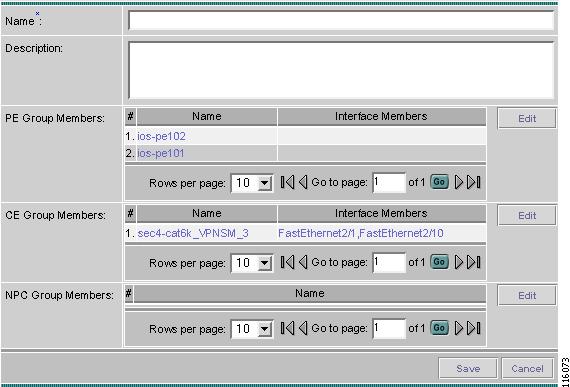Go to first page in PE Group Members
Screen dimensions: 570x387
coord(287,182)
